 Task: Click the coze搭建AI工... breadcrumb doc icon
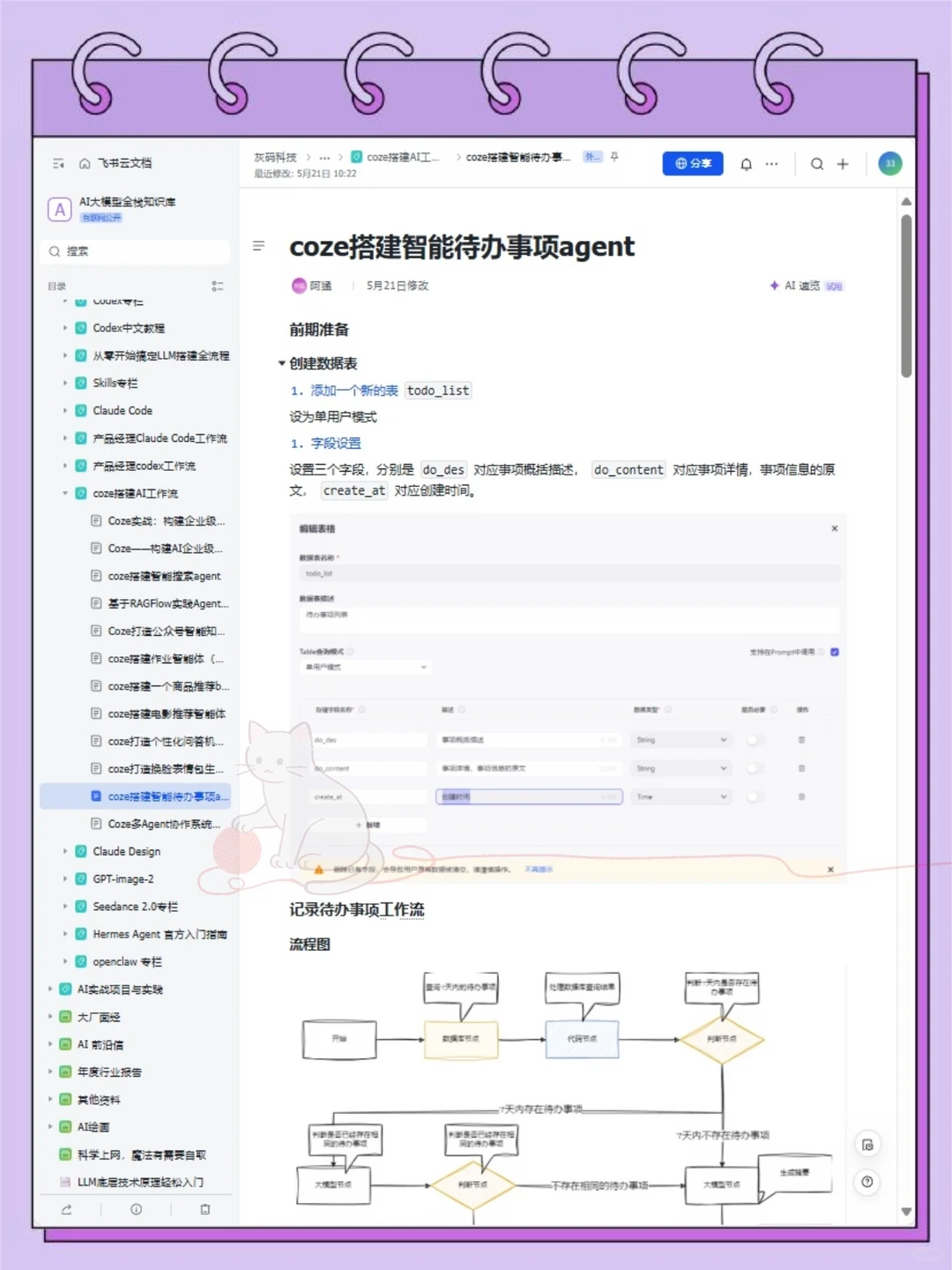[357, 157]
